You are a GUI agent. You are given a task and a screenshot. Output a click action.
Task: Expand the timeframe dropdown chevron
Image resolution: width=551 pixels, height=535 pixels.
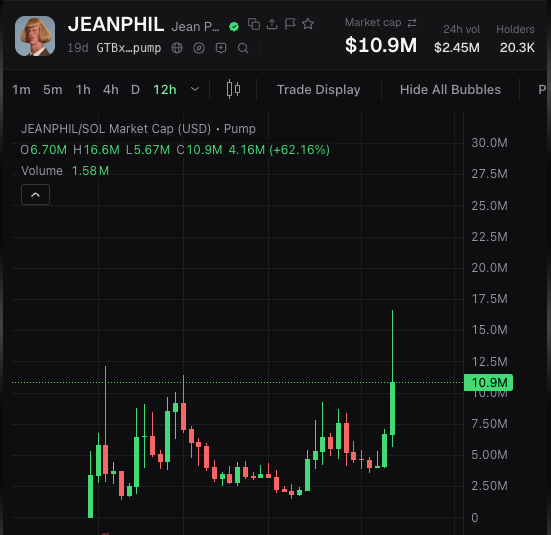tap(195, 89)
